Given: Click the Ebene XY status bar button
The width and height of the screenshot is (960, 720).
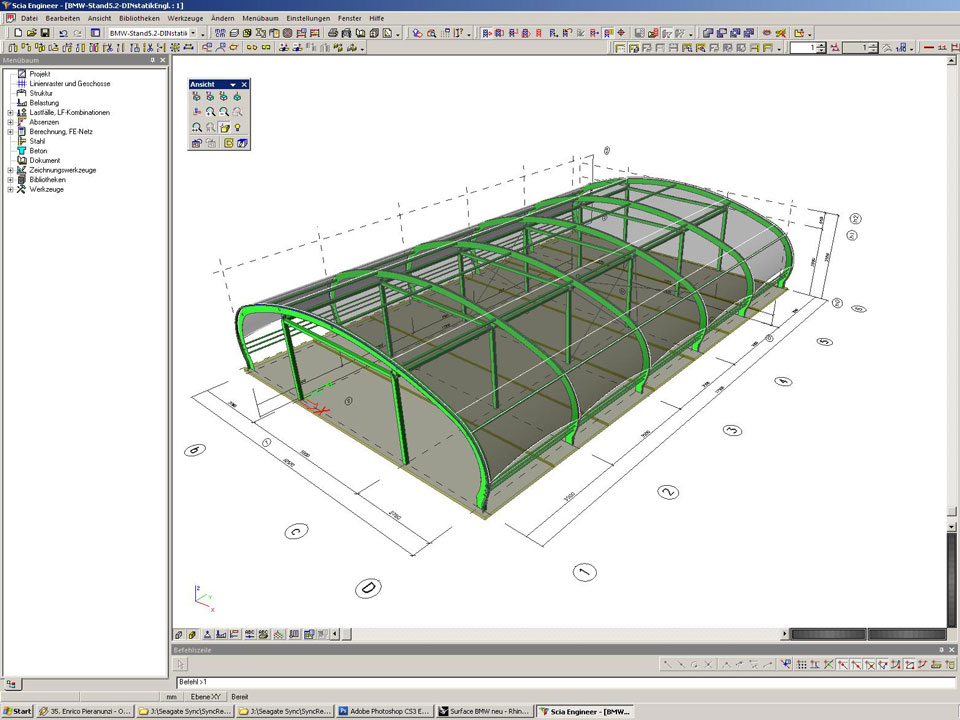Looking at the screenshot, I should (x=207, y=696).
